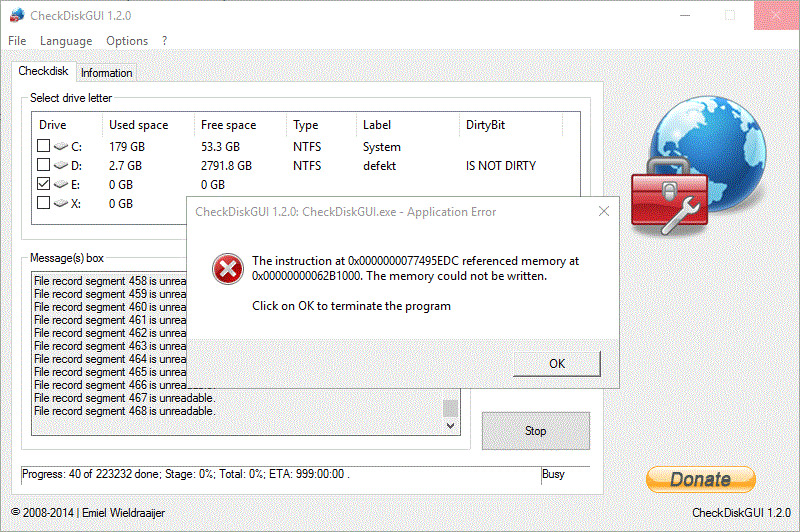Click the E: drive icon

(61, 184)
